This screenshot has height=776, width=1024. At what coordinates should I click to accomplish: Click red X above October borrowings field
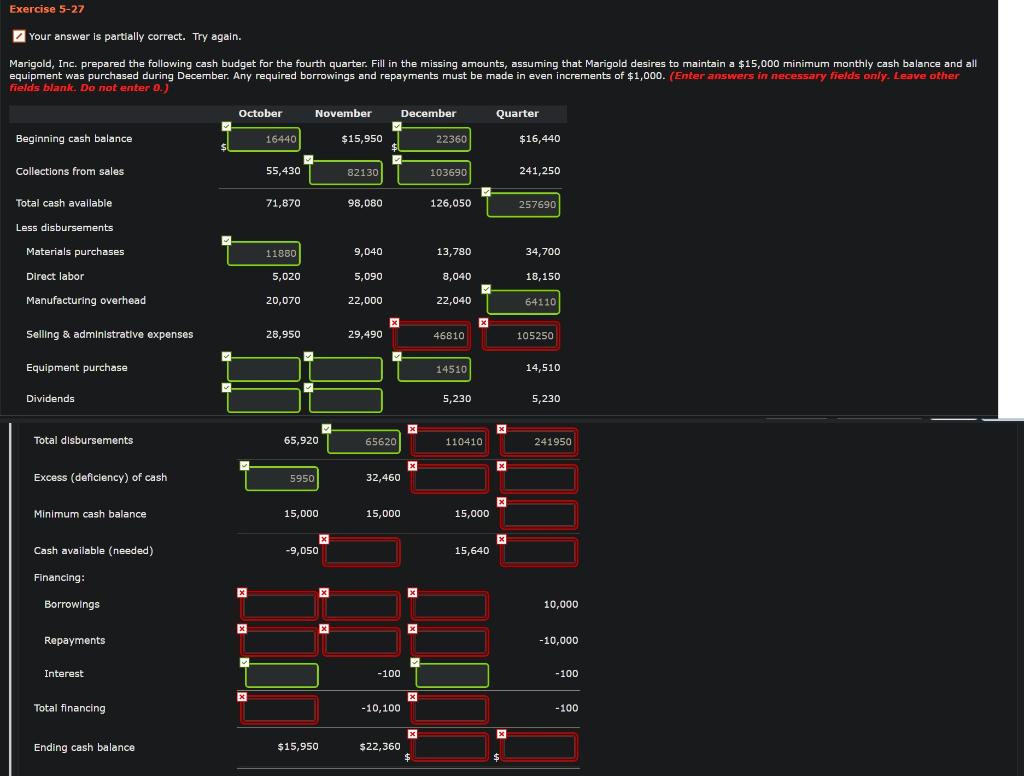242,592
